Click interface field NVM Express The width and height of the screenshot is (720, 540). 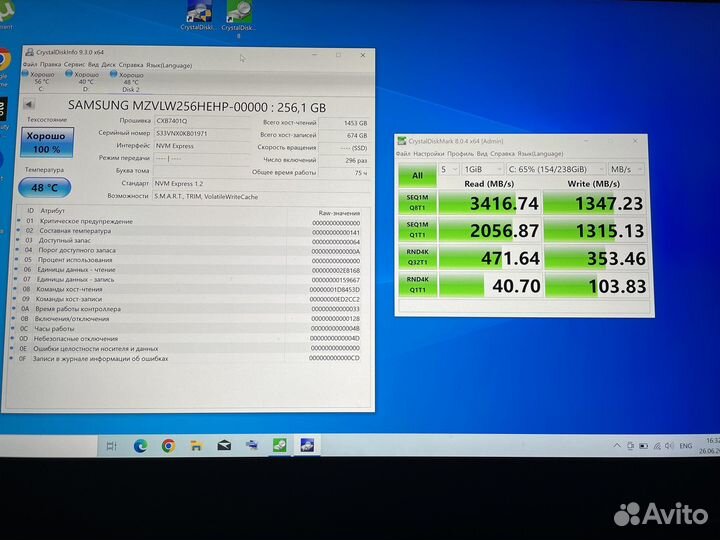pos(201,146)
